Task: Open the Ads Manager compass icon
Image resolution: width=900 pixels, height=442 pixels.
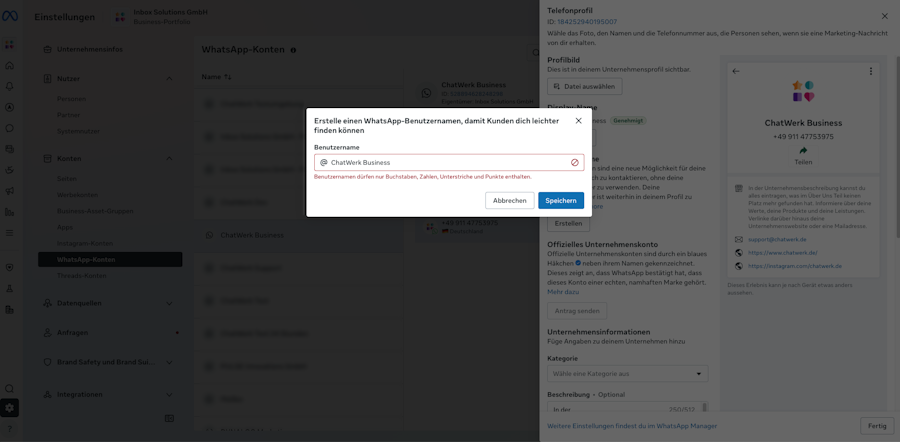Action: 9,107
